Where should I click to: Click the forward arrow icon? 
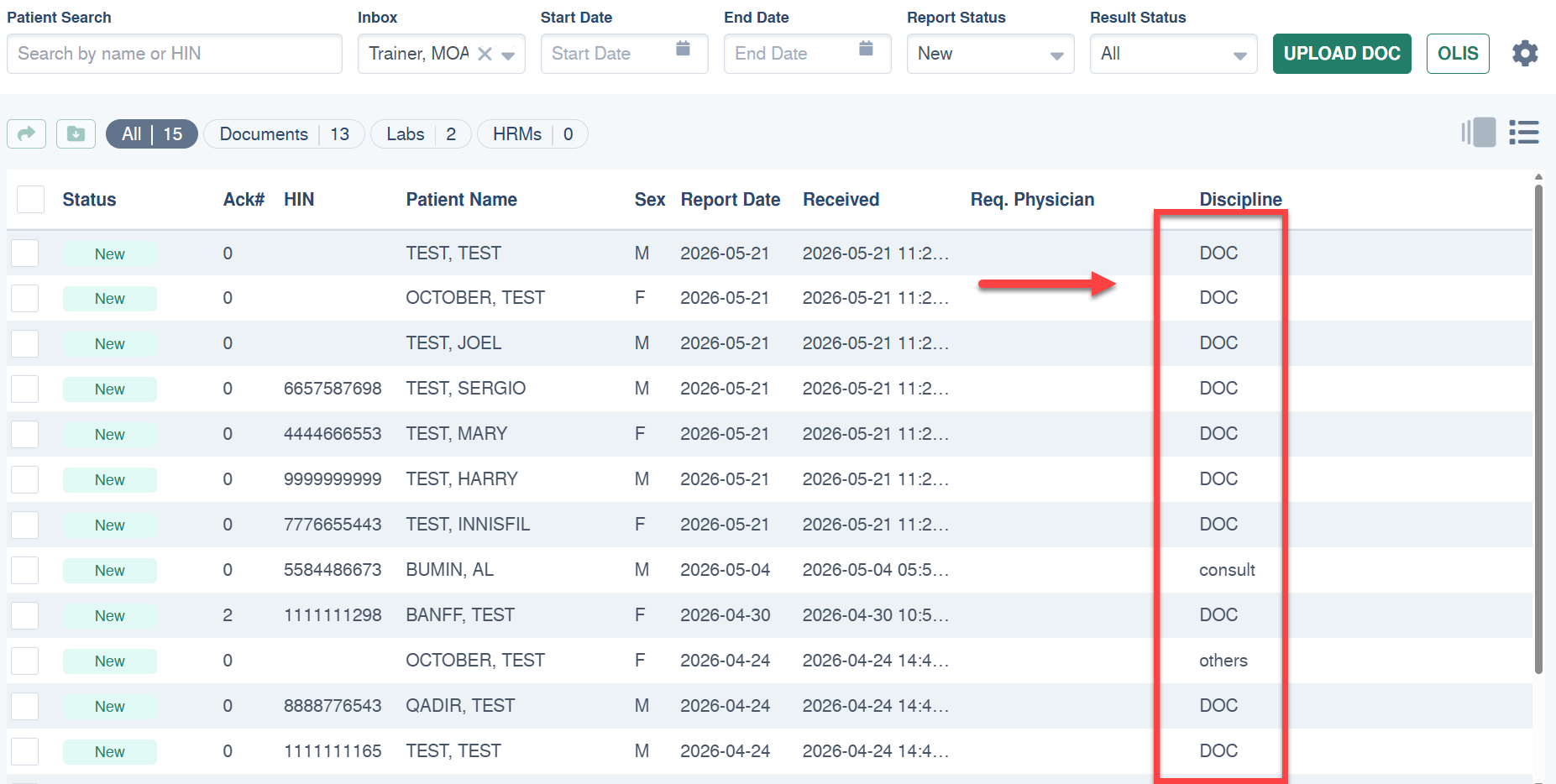pos(27,133)
